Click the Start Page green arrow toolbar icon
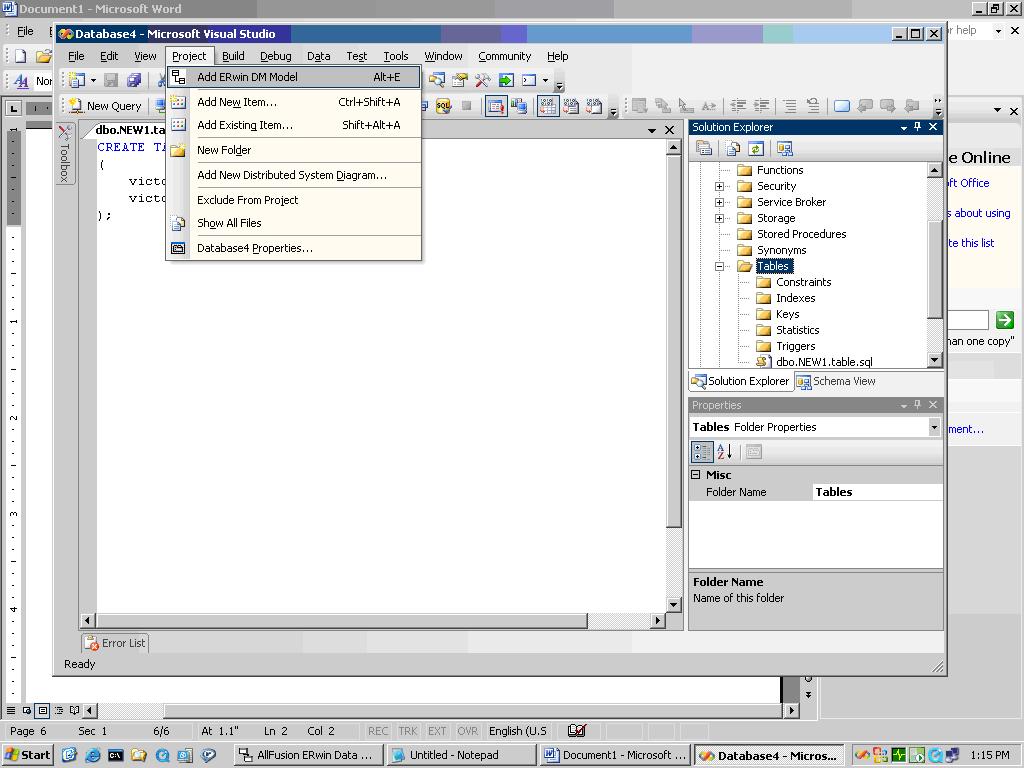Screen dimensions: 1024x768 click(506, 80)
